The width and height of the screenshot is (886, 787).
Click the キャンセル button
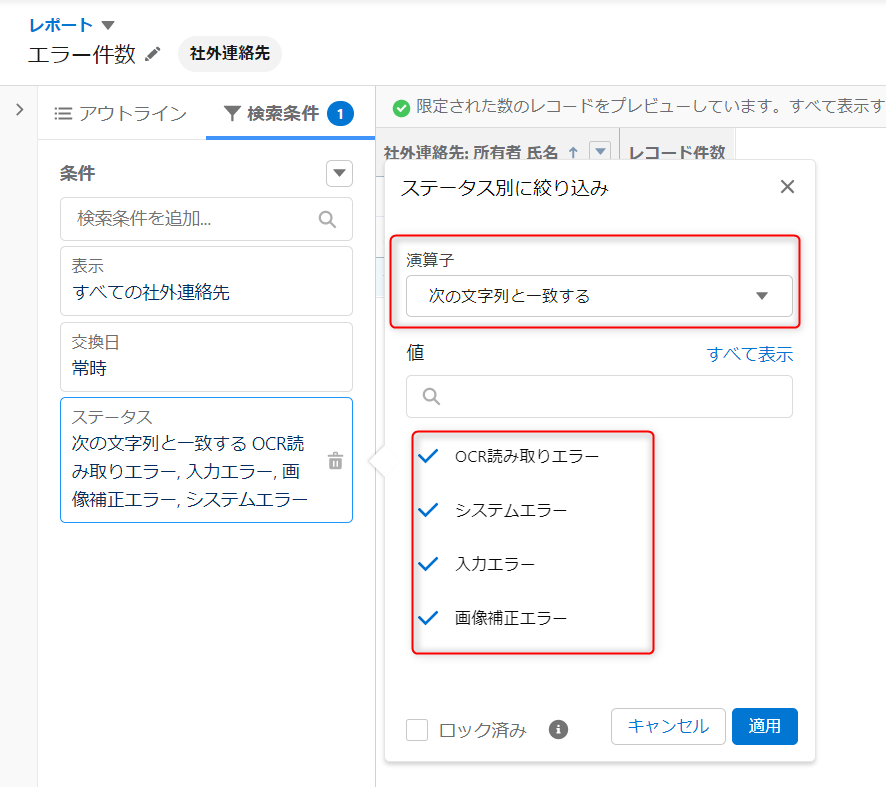click(x=668, y=726)
